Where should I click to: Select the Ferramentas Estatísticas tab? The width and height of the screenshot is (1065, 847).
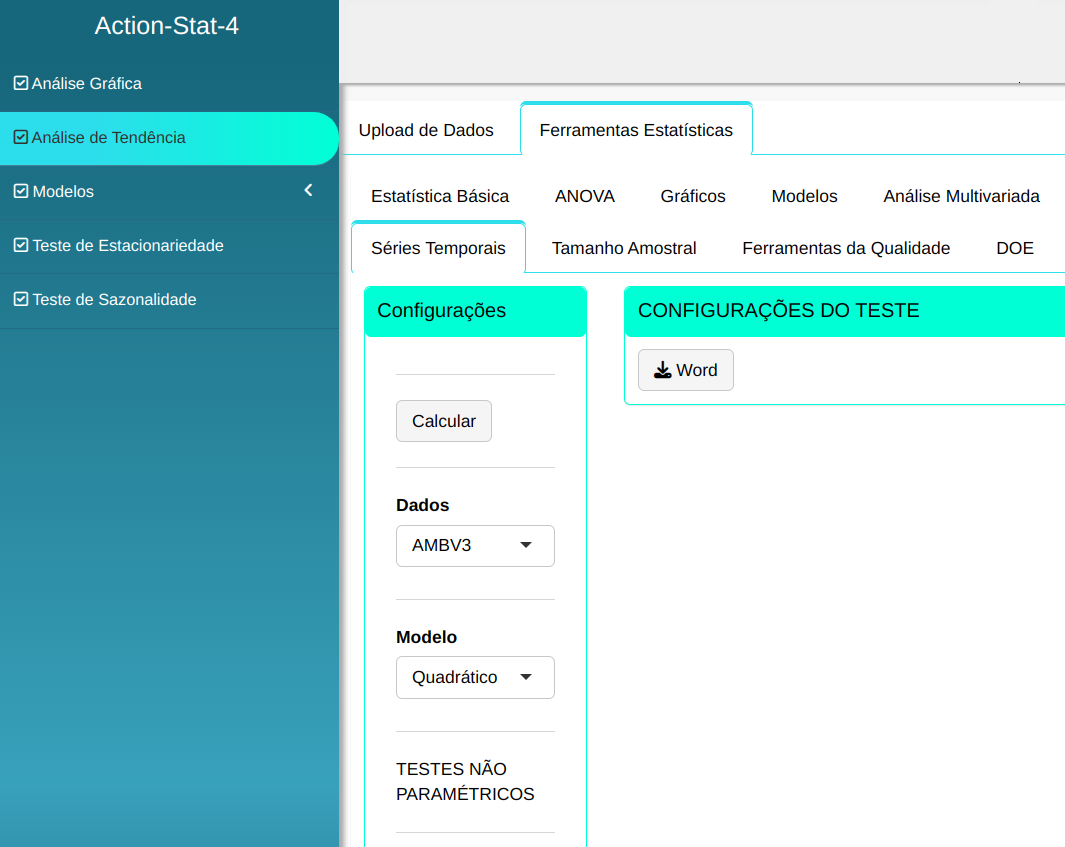point(636,130)
